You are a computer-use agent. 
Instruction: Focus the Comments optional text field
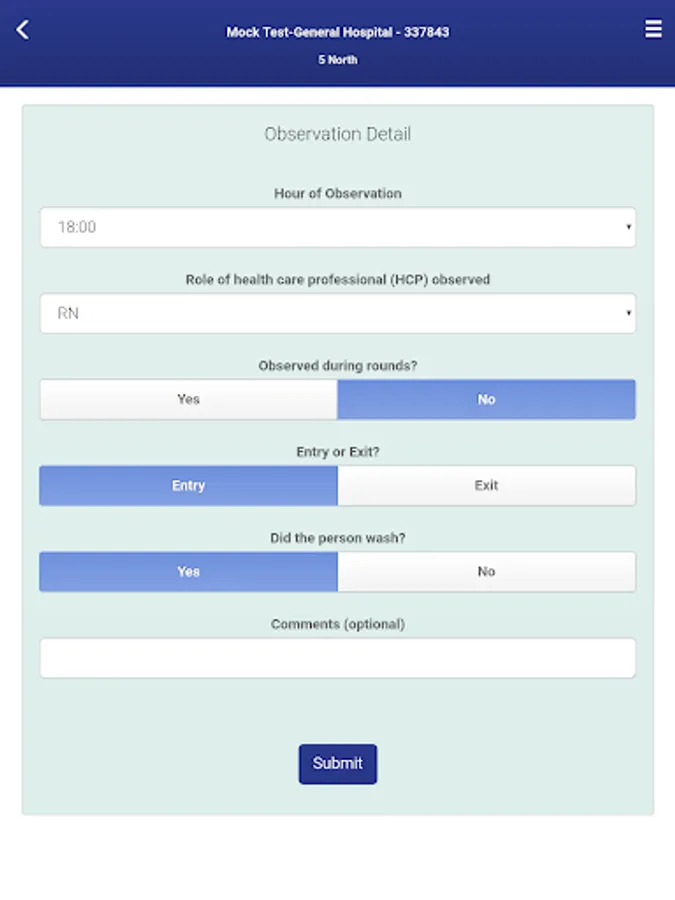pos(337,658)
